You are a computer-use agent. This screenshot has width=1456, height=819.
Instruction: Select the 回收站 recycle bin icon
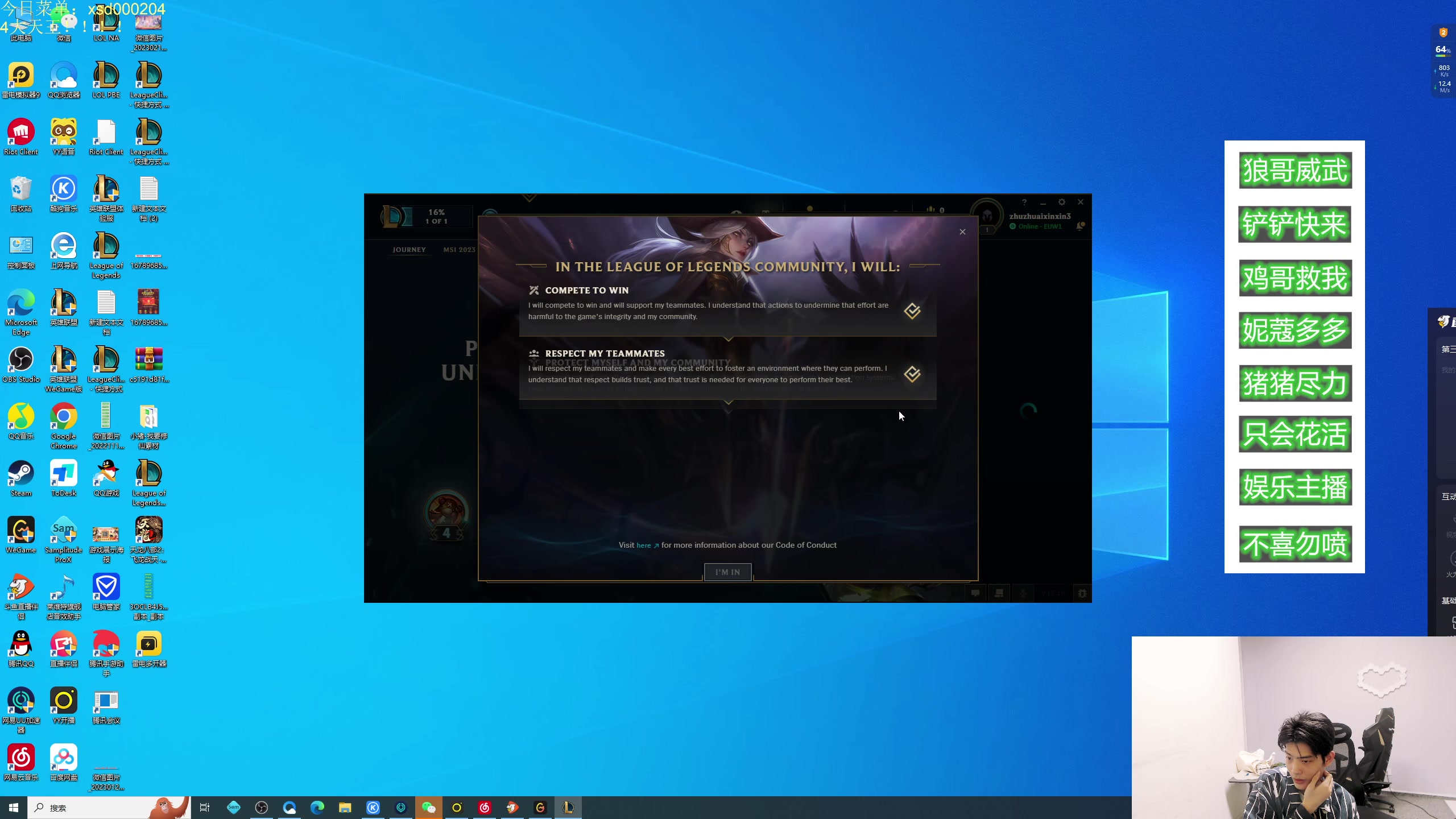click(21, 194)
